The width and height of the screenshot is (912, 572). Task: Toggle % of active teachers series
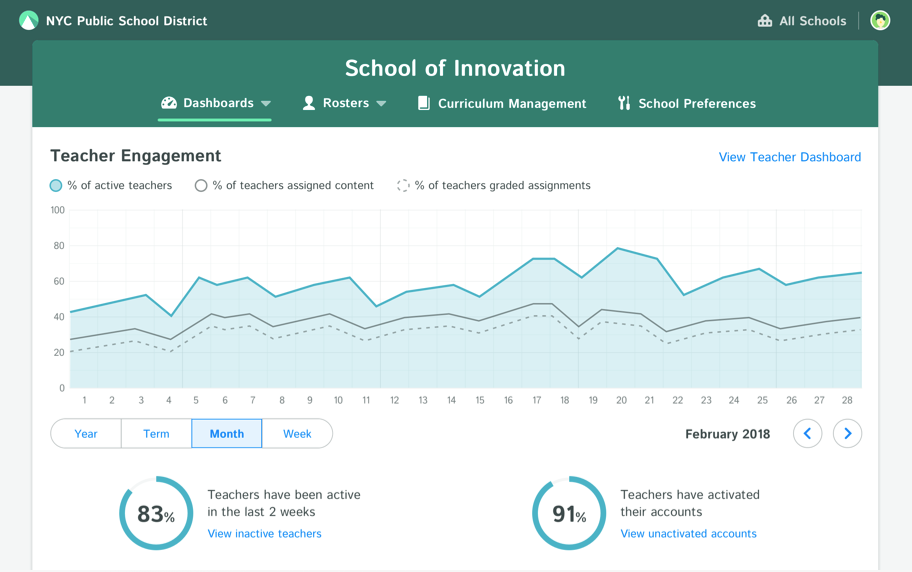pyautogui.click(x=56, y=186)
